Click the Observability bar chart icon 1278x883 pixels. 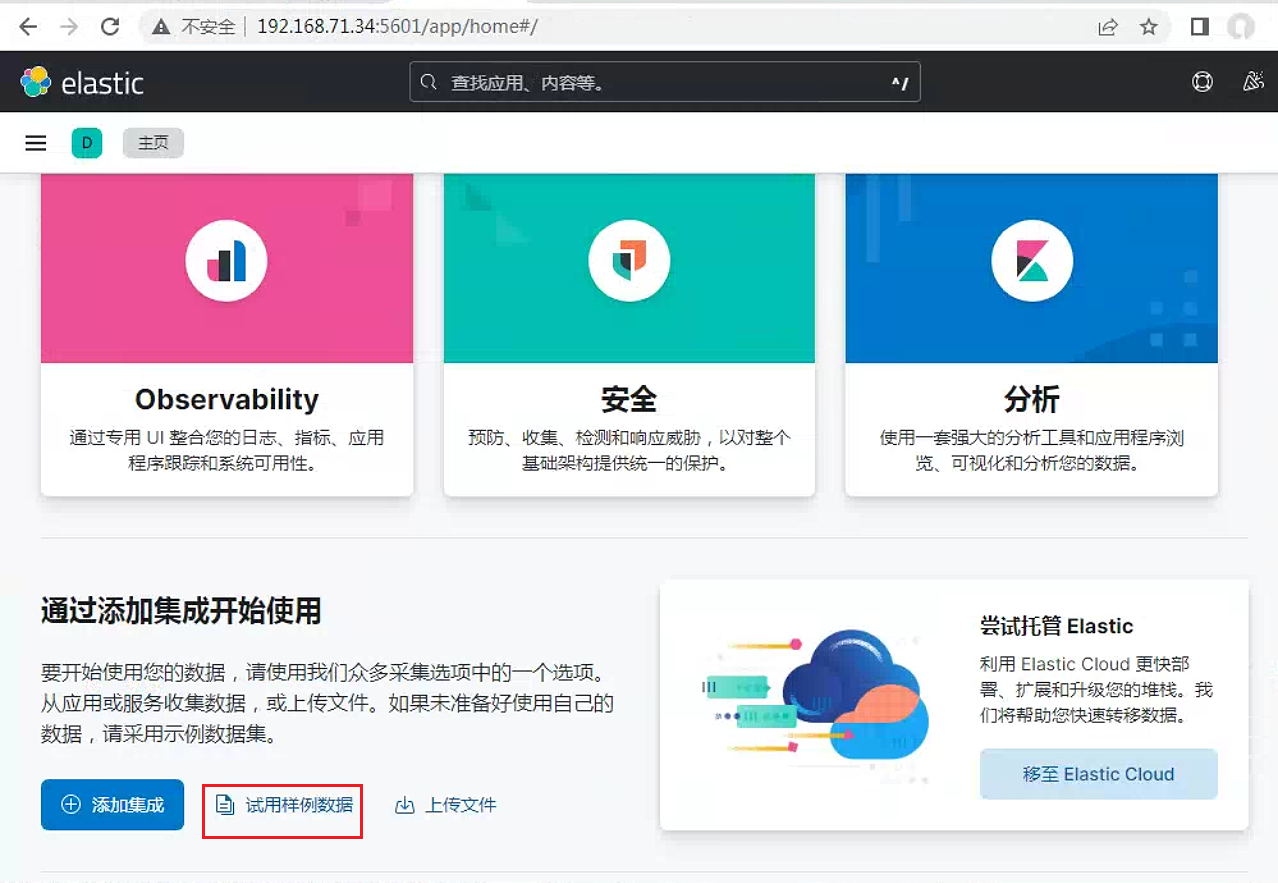coord(226,261)
